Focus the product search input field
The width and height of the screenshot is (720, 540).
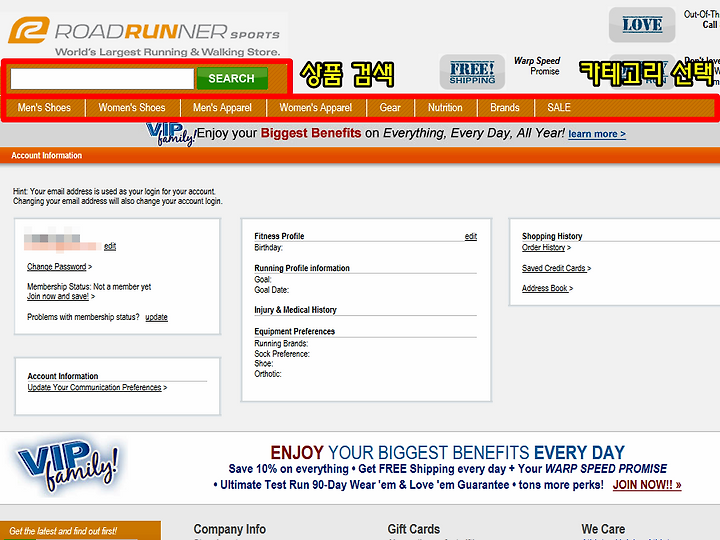pyautogui.click(x=102, y=79)
